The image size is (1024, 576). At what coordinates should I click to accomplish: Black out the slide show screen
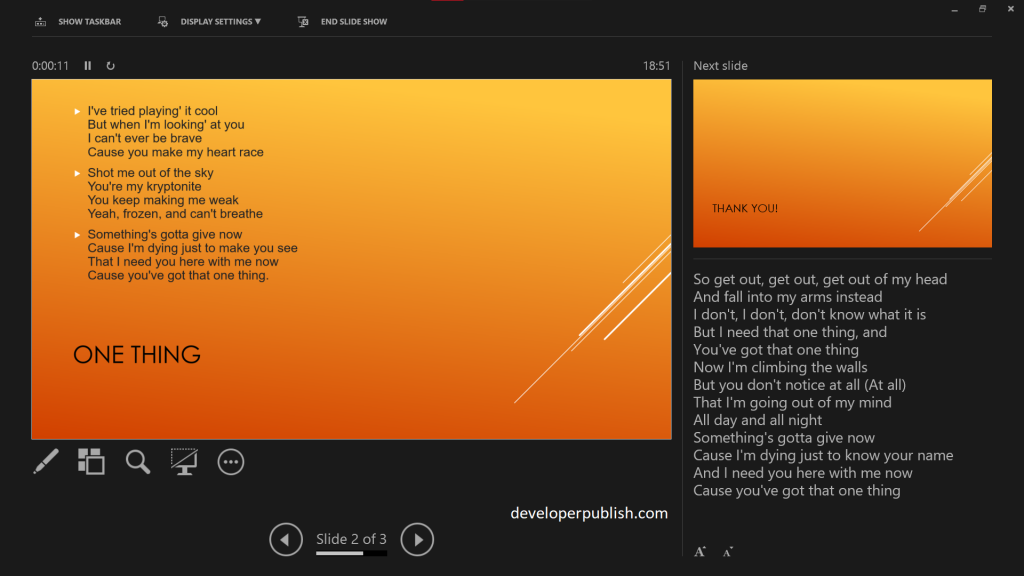click(184, 461)
